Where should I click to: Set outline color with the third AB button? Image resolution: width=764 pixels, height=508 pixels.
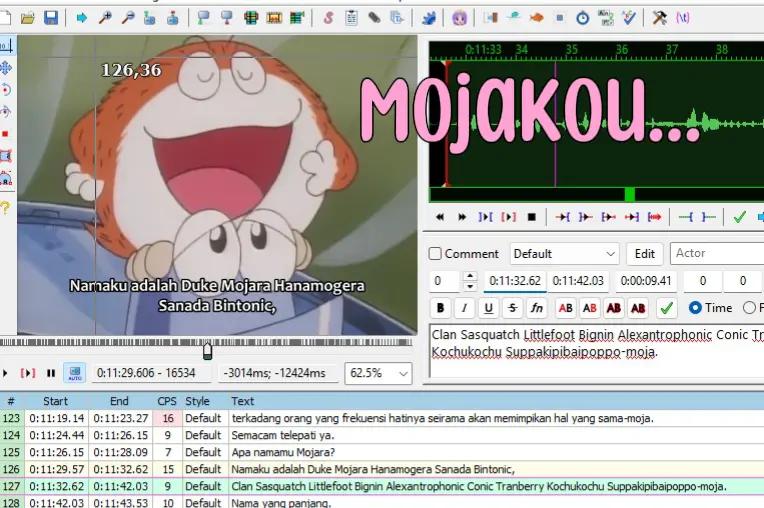pyautogui.click(x=613, y=308)
